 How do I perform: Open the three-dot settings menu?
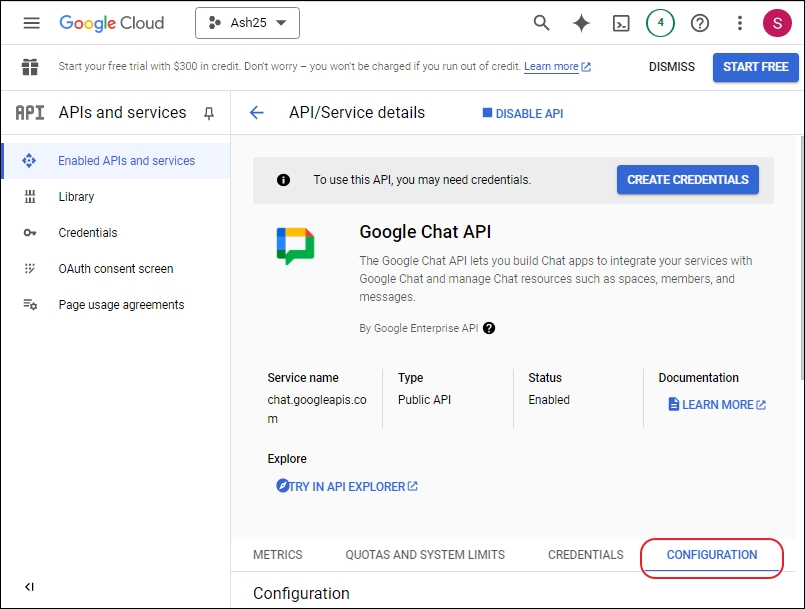(740, 23)
